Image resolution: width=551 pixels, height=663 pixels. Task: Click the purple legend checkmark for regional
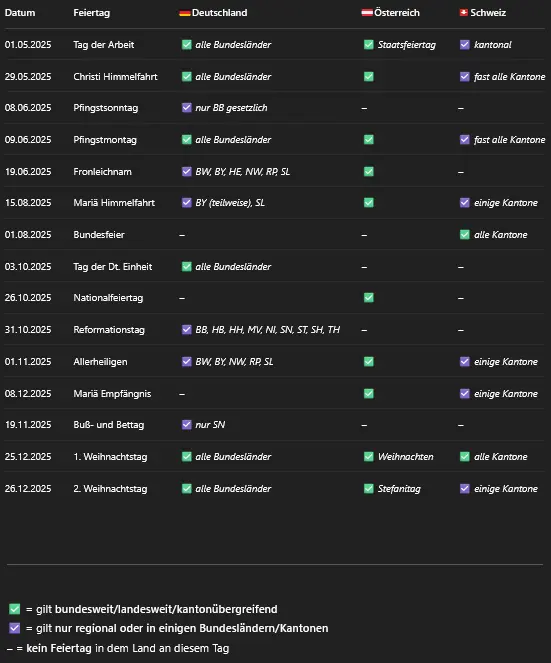(x=15, y=628)
